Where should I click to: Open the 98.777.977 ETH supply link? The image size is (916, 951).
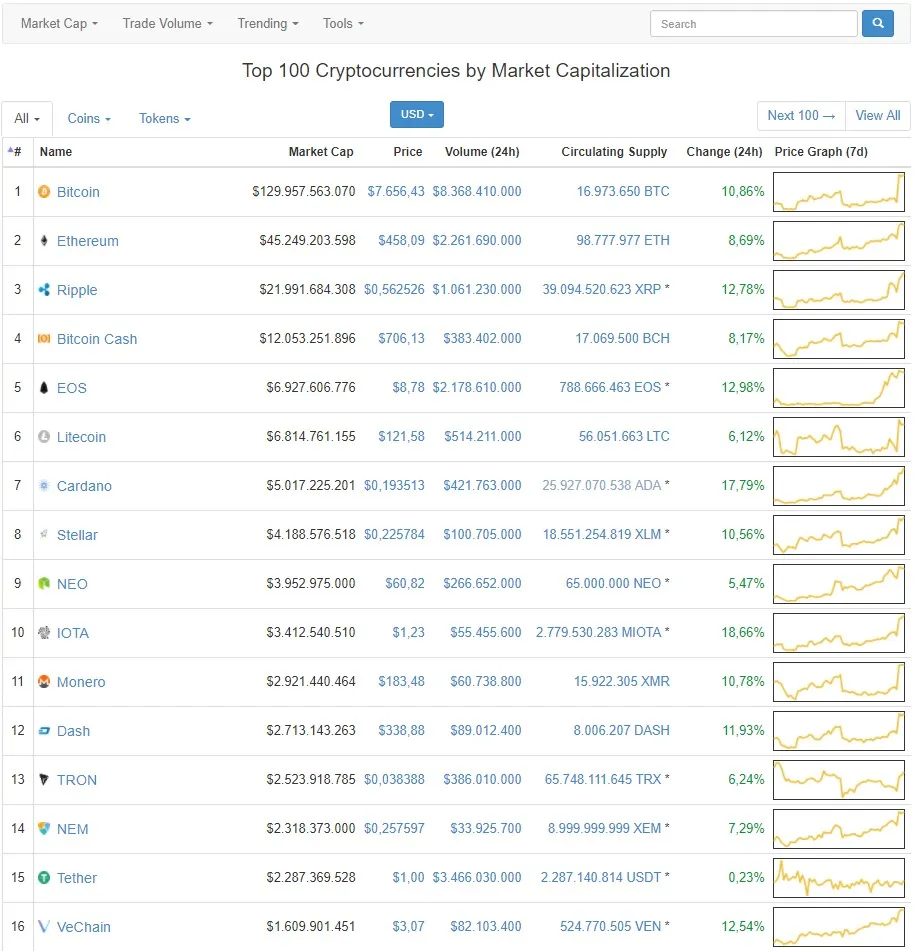tap(623, 240)
